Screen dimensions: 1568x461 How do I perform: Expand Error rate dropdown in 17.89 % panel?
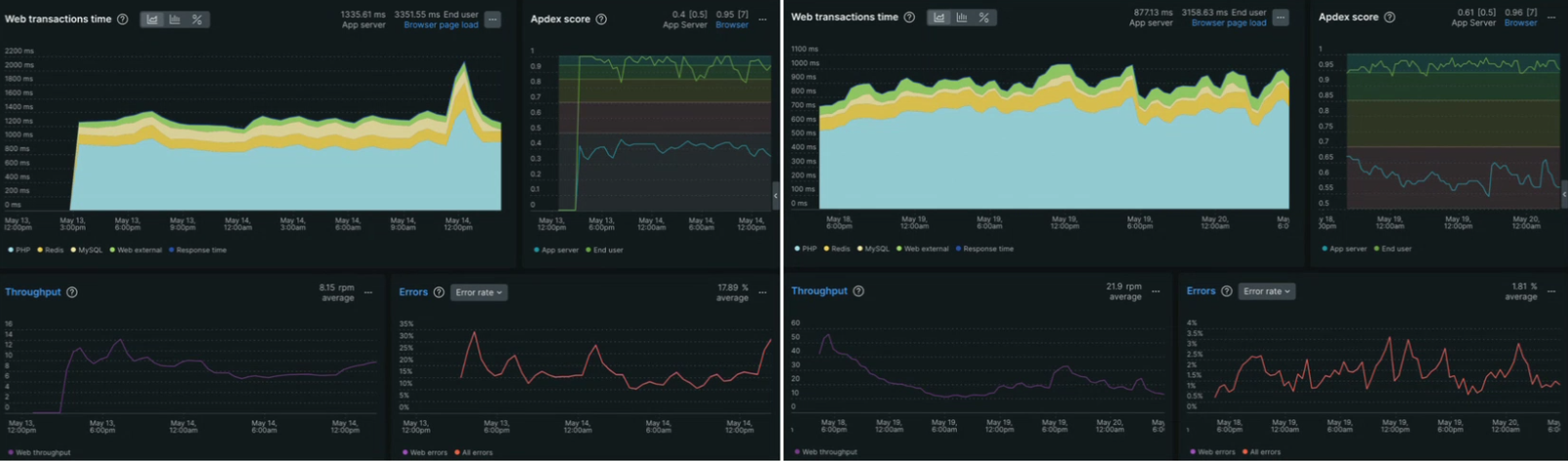point(478,292)
